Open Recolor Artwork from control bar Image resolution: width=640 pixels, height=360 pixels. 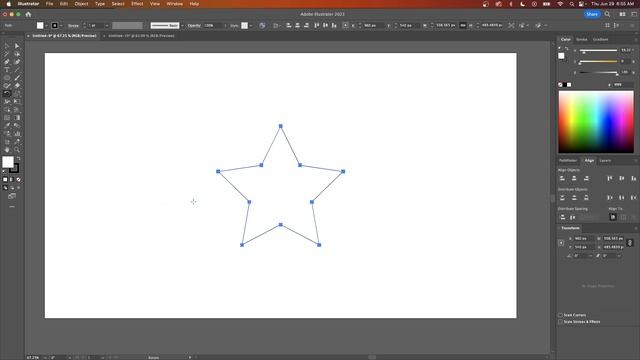262,25
